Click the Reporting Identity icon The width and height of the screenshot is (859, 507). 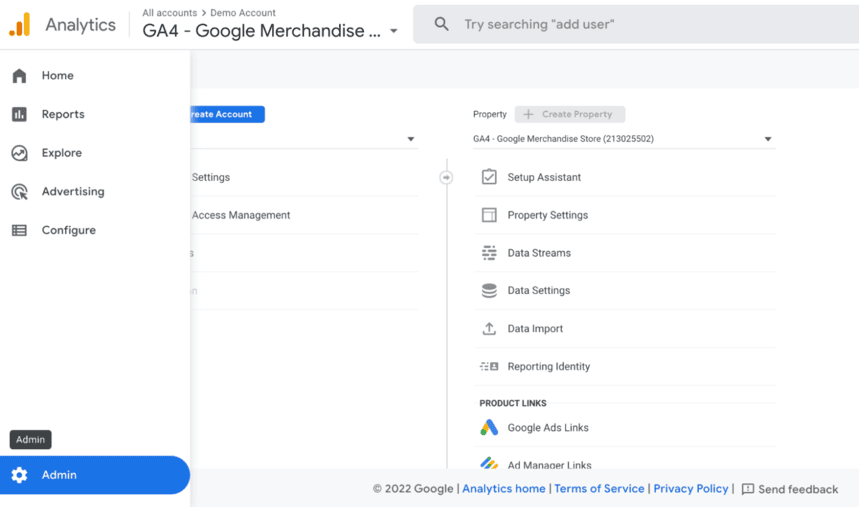[489, 367]
